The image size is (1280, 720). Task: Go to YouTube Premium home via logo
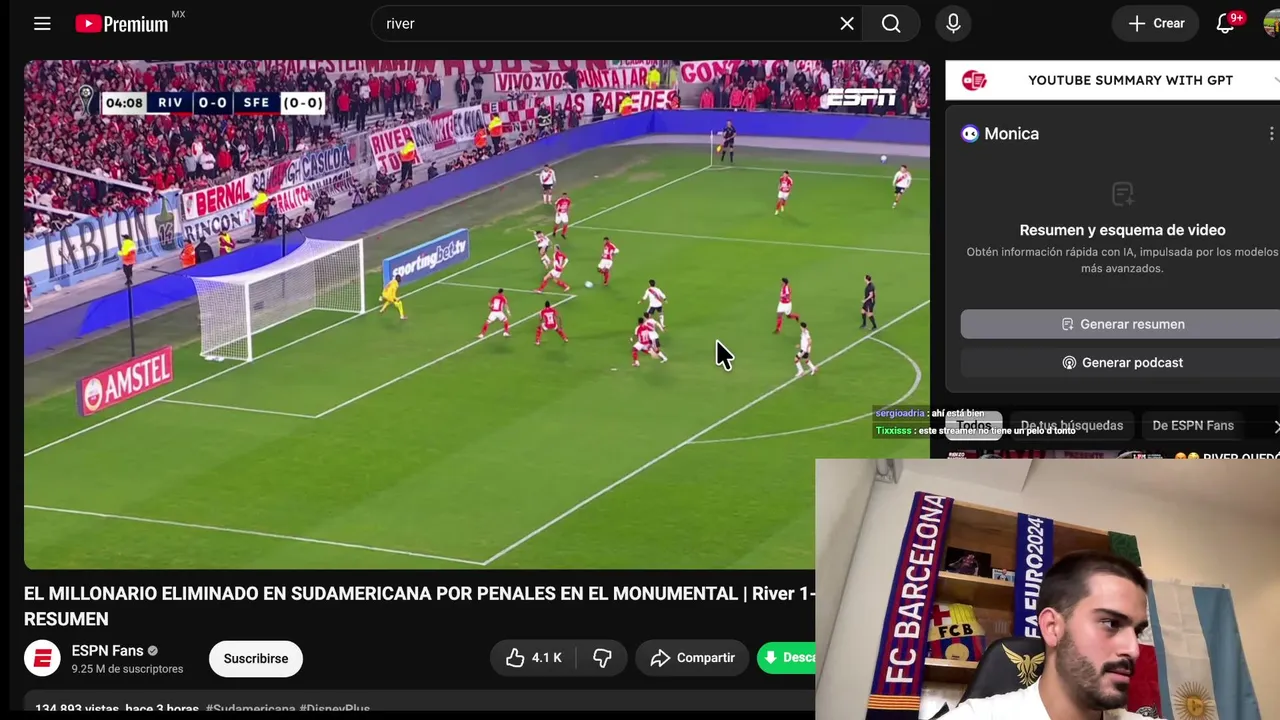pyautogui.click(x=122, y=23)
